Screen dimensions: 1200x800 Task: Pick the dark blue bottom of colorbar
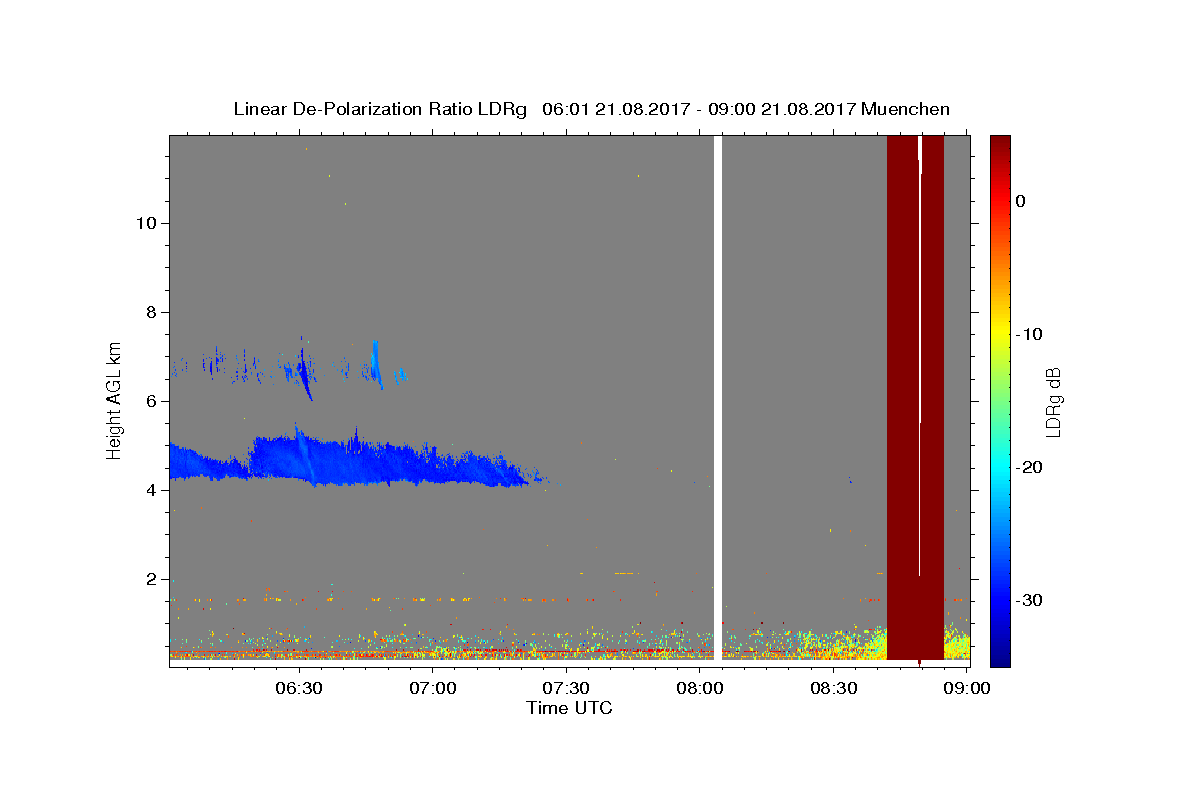tap(1000, 658)
